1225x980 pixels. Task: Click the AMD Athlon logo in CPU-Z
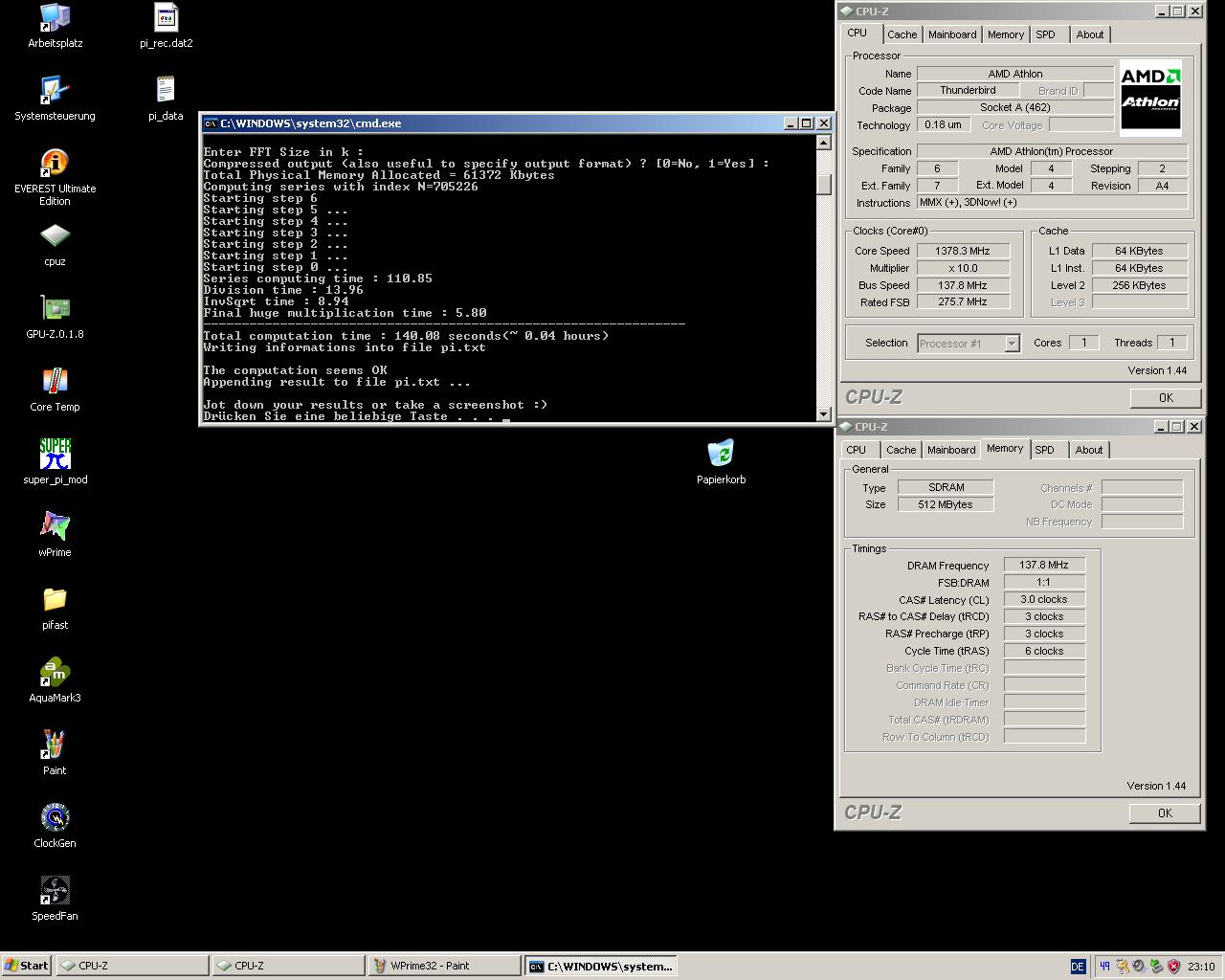1150,98
